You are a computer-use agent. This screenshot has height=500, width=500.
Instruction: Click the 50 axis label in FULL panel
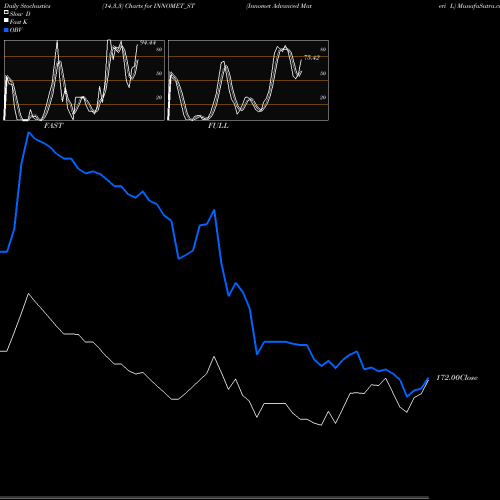(323, 73)
